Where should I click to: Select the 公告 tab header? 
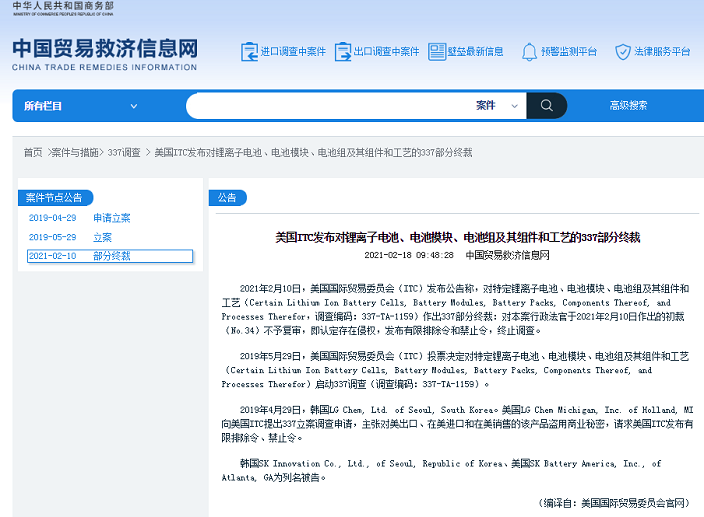227,198
